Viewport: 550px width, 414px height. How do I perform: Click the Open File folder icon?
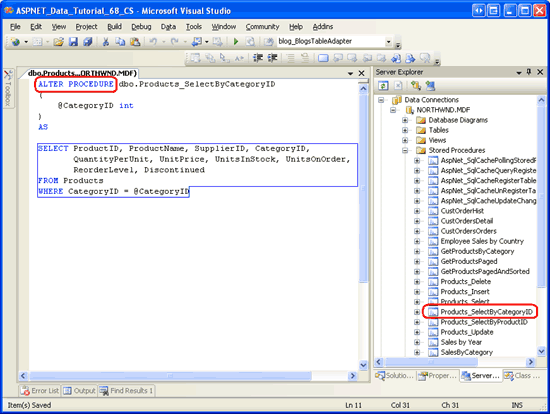click(x=58, y=42)
